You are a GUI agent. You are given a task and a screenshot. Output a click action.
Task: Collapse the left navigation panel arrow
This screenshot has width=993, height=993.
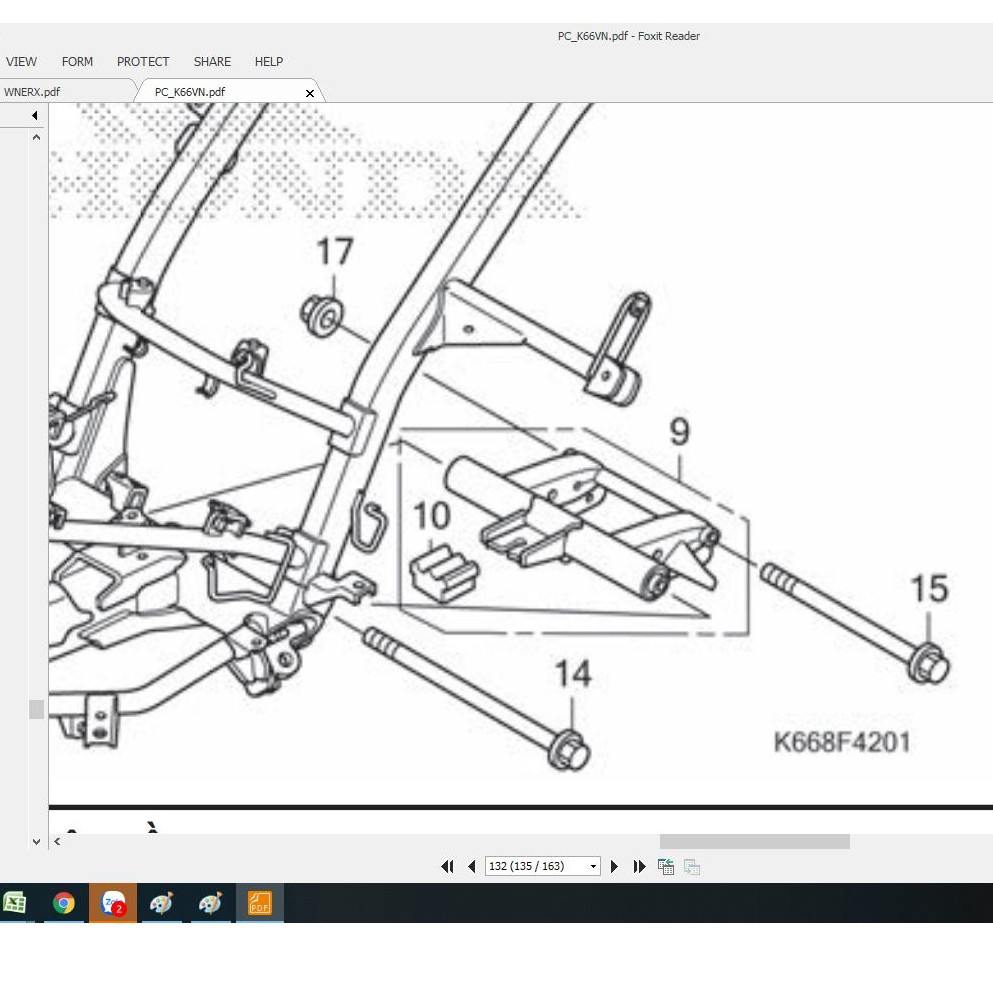click(x=34, y=116)
